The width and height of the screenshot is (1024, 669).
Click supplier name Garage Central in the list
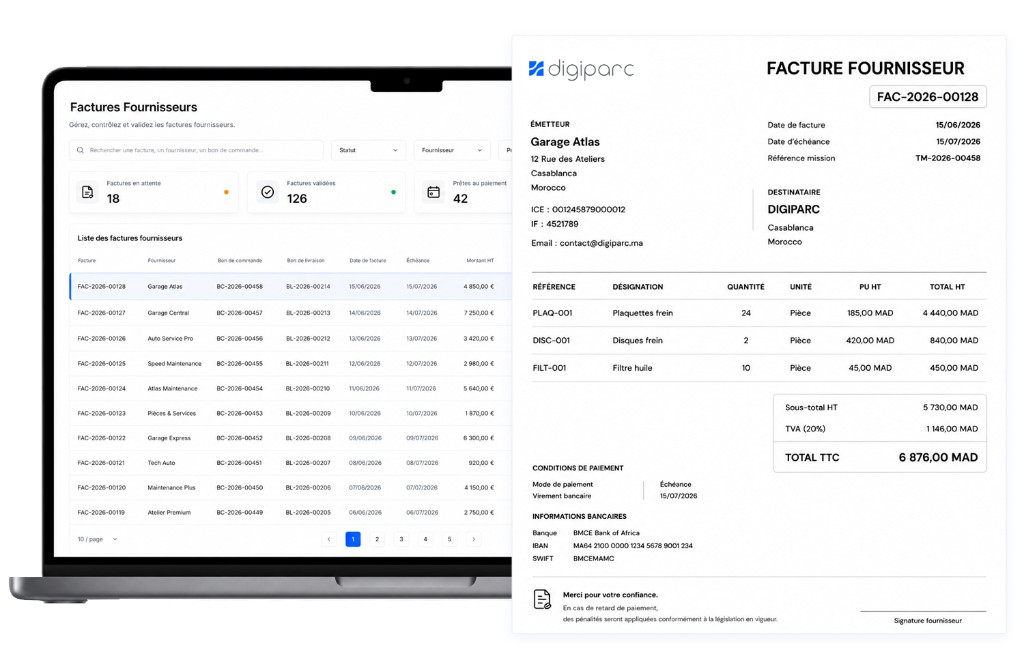click(168, 313)
